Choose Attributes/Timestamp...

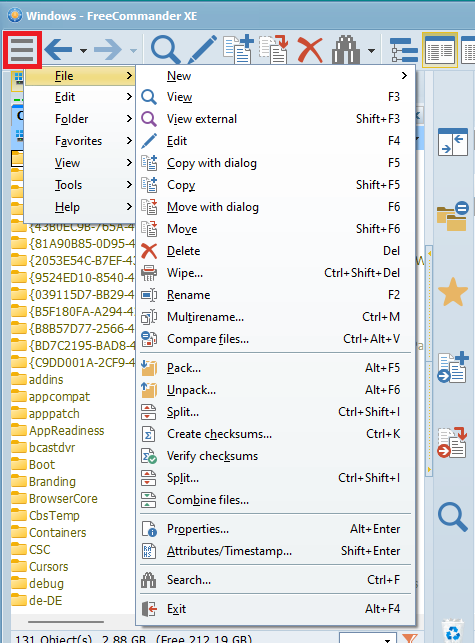[x=275, y=551]
